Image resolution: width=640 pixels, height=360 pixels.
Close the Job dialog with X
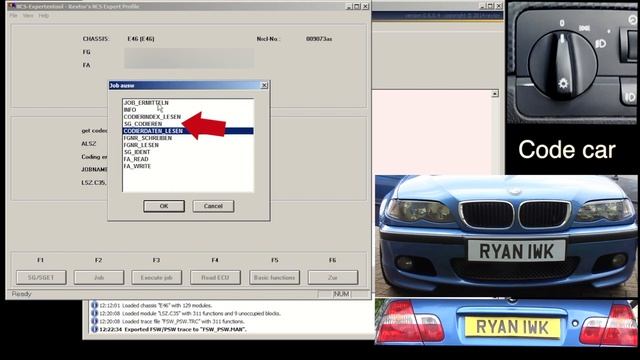[x=264, y=85]
